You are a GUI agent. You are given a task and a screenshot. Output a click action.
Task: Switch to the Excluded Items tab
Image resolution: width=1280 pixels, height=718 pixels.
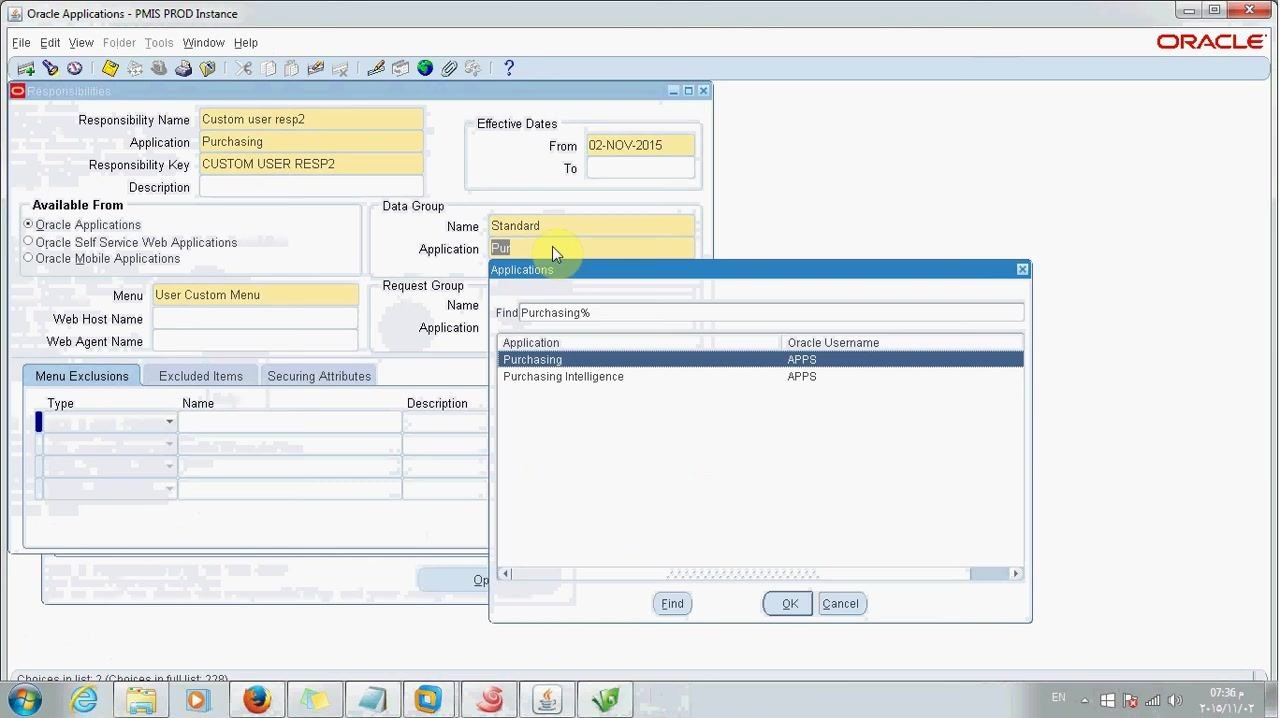201,376
